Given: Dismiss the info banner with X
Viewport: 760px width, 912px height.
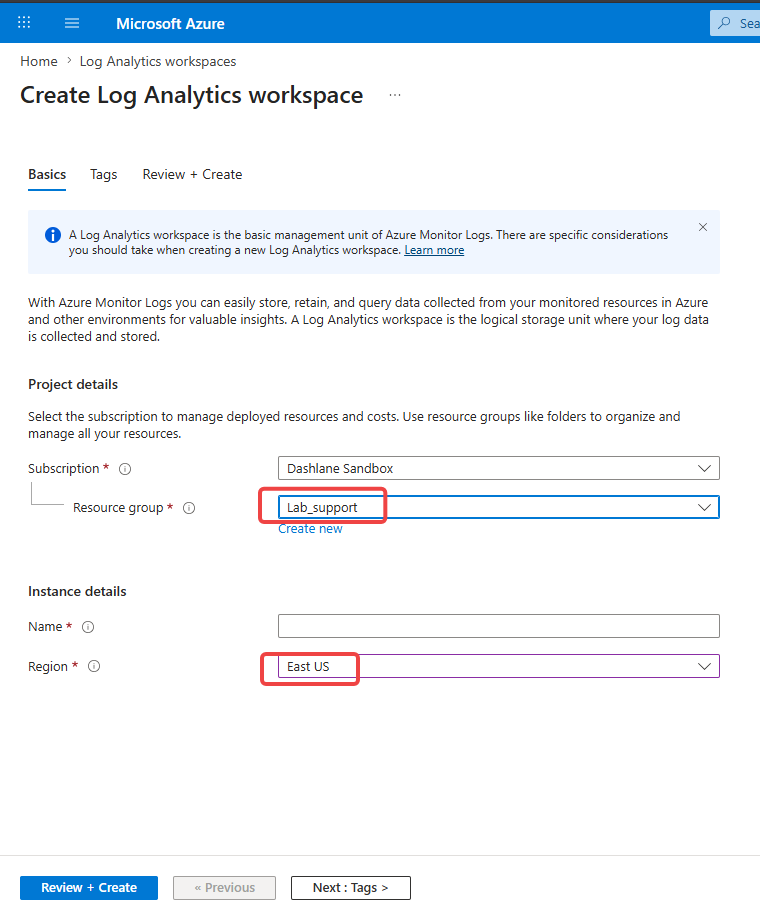Looking at the screenshot, I should (702, 227).
